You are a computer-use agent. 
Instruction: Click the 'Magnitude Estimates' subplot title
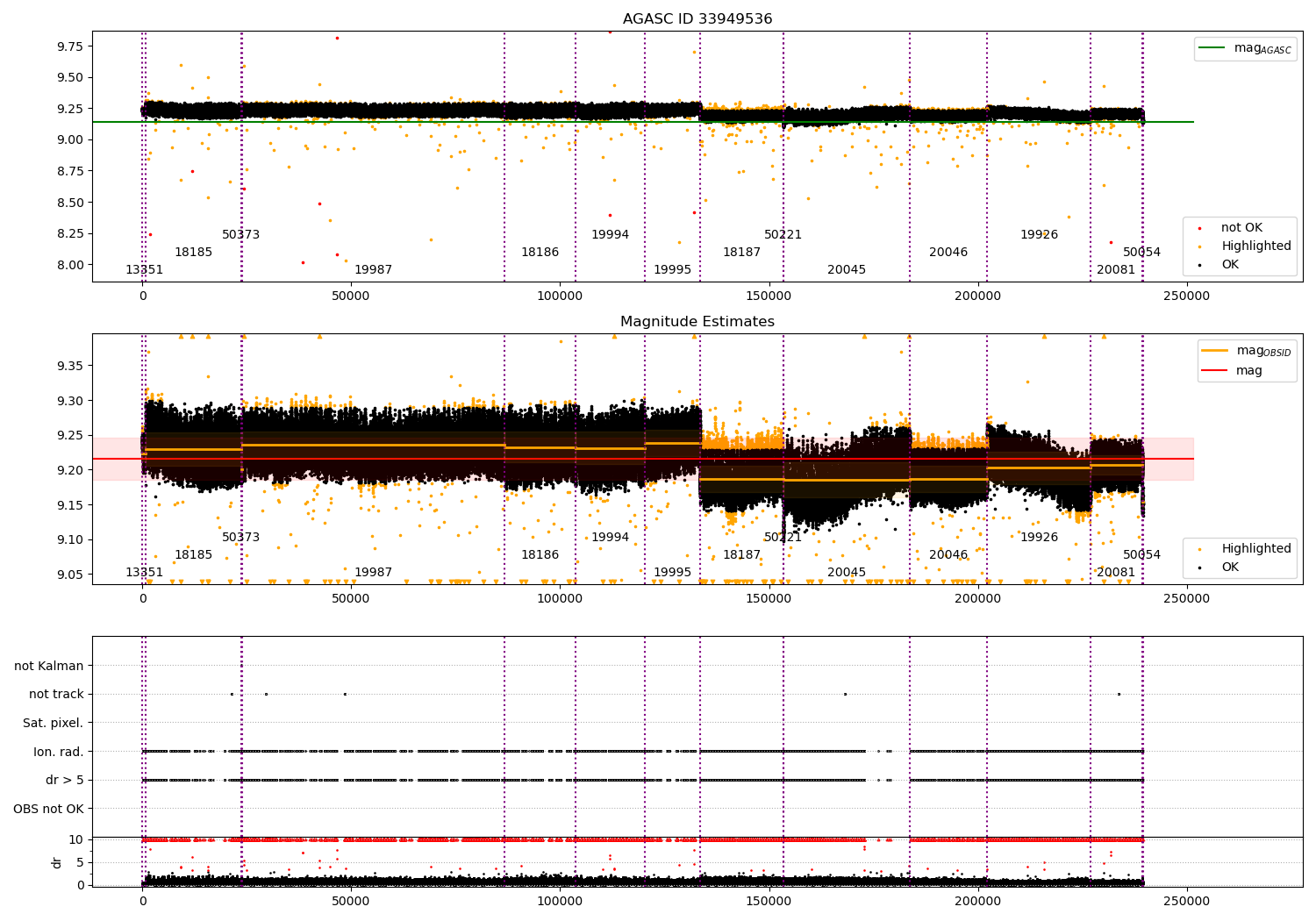tap(697, 322)
